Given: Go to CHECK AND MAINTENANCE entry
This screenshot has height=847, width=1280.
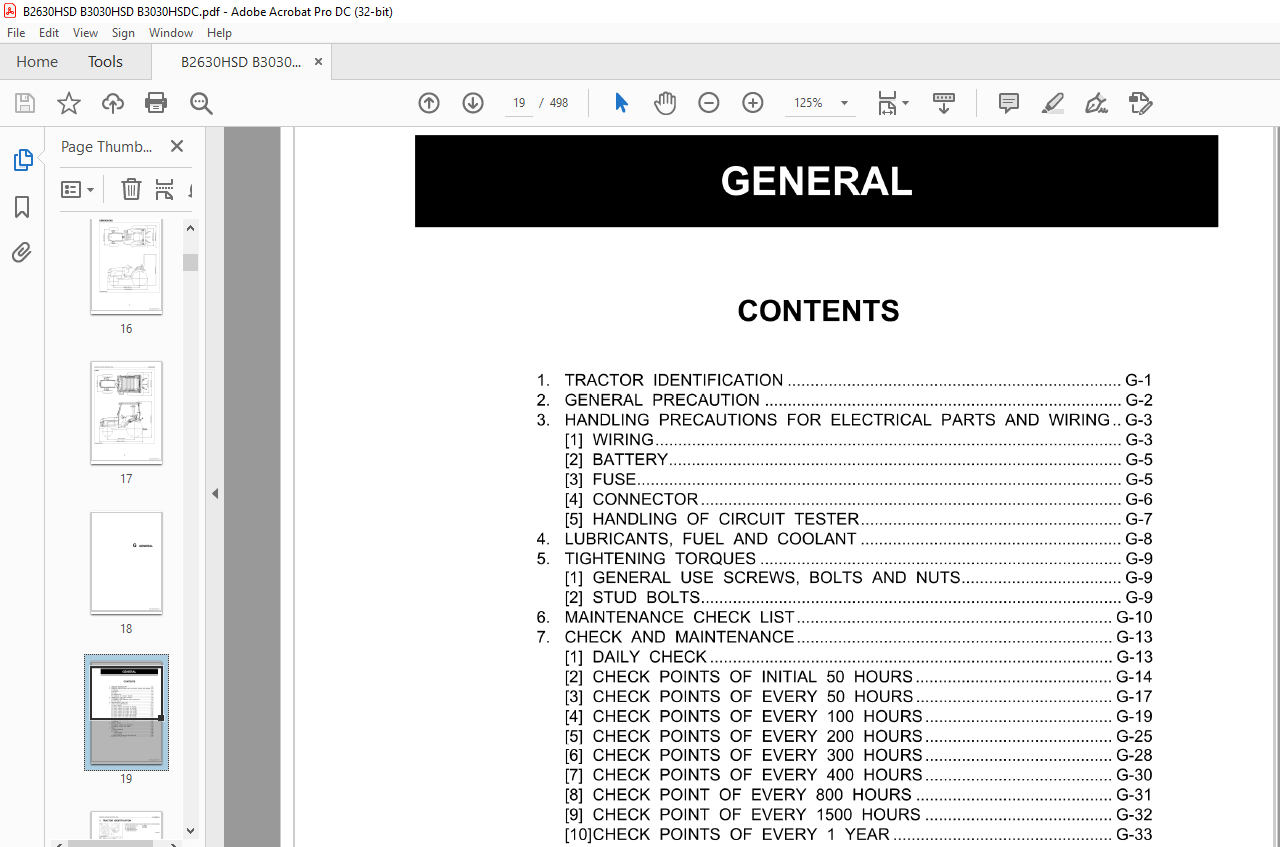Looking at the screenshot, I should click(844, 637).
